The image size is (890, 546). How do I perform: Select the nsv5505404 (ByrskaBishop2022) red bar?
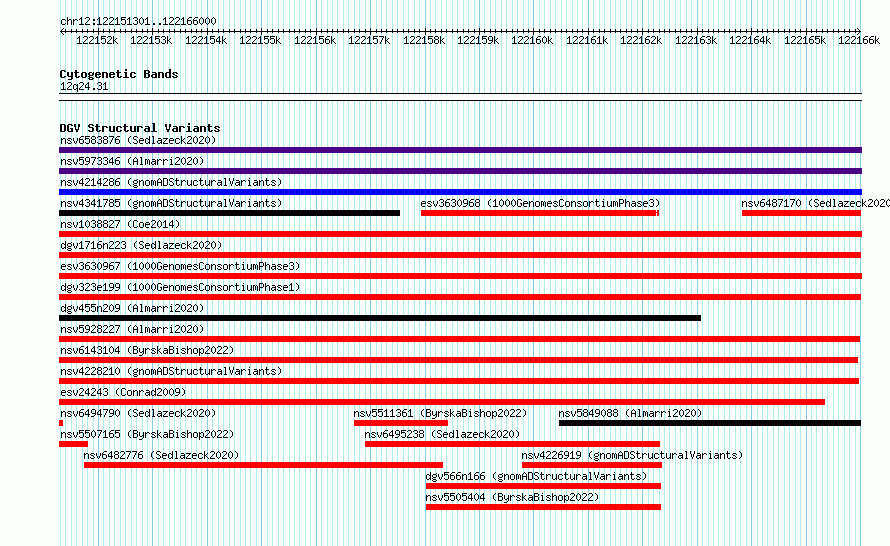point(543,507)
